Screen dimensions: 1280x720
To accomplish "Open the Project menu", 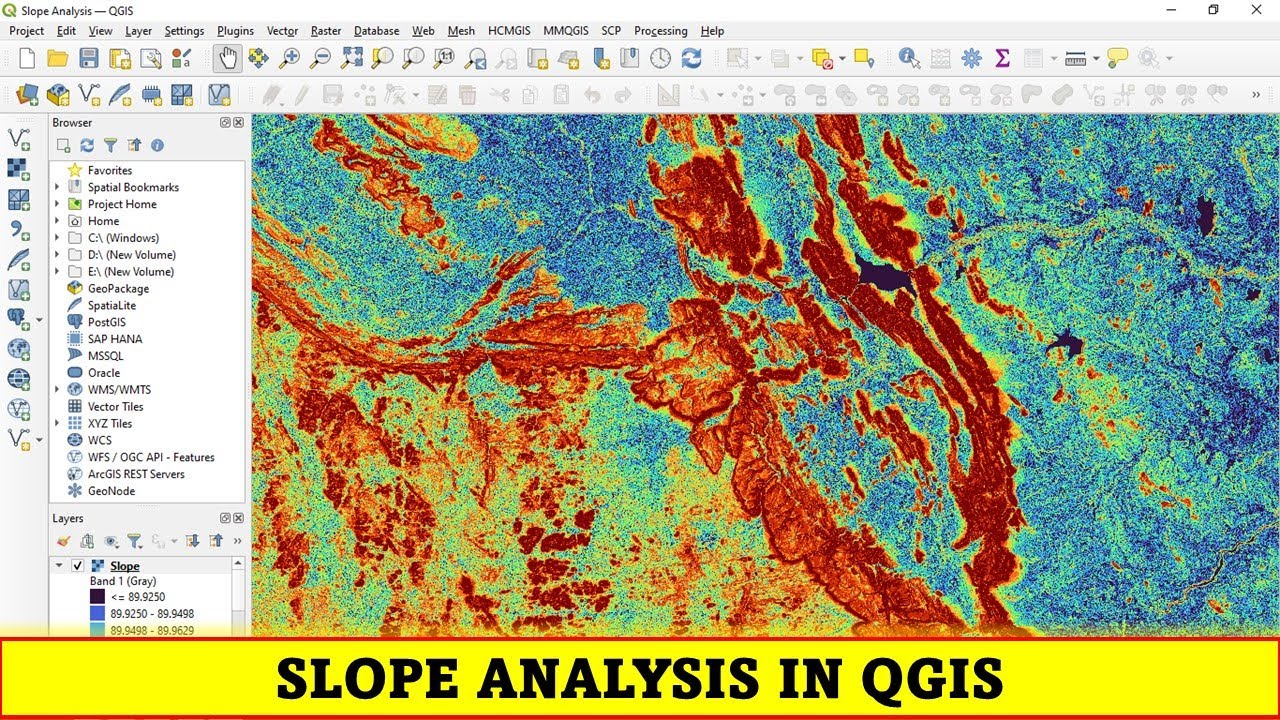I will (27, 31).
